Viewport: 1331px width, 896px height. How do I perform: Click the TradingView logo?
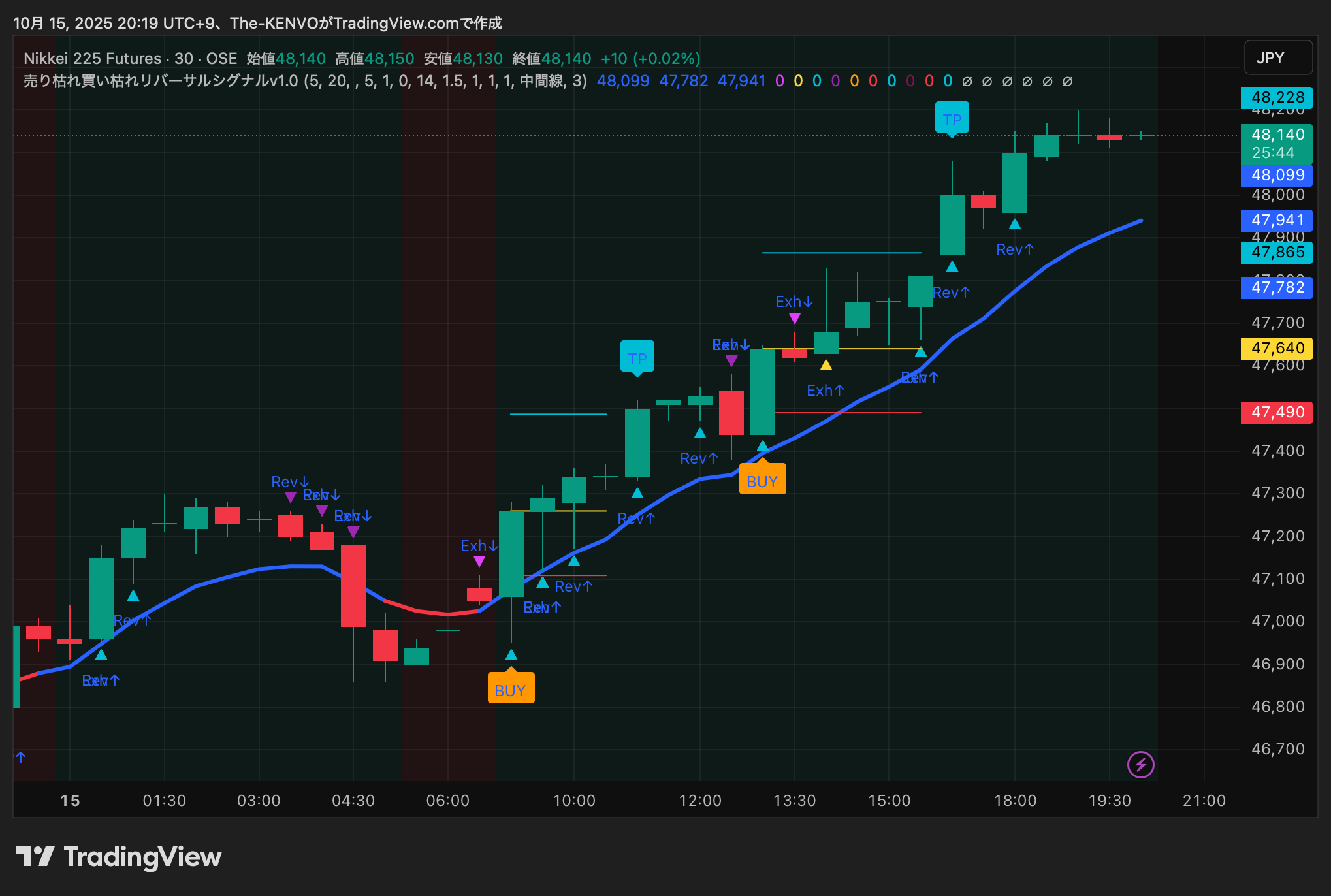[118, 857]
